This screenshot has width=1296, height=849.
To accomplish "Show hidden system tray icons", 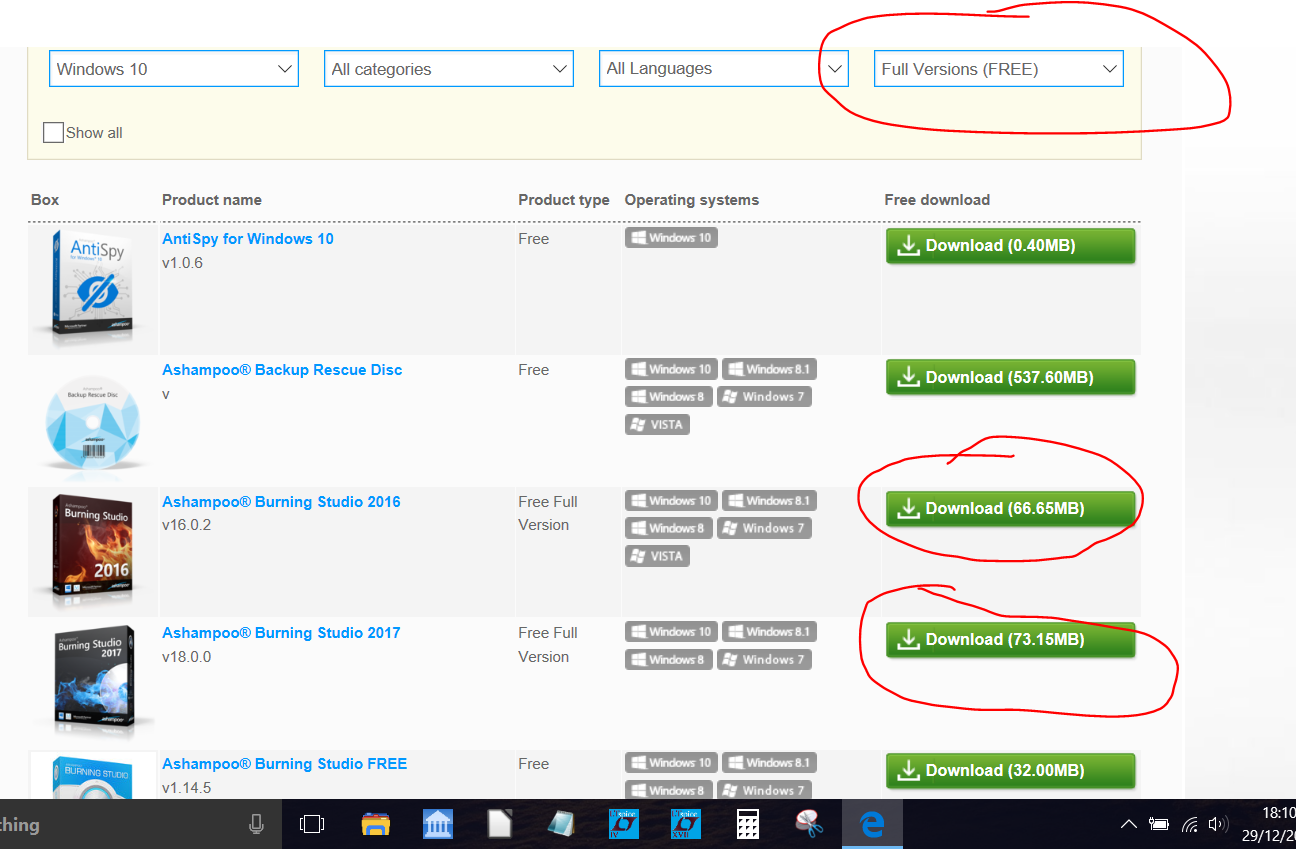I will (x=1129, y=825).
